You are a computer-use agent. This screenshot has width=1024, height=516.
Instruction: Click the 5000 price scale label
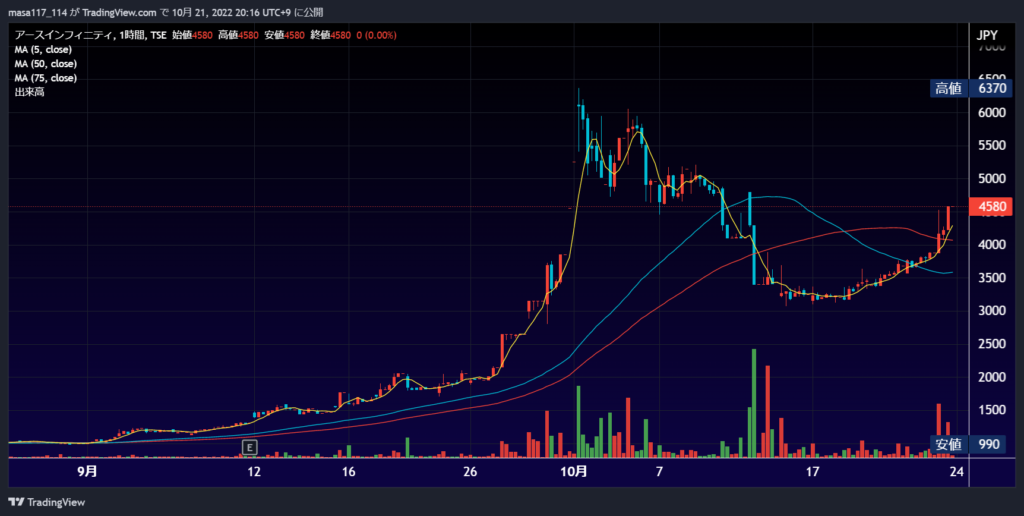click(991, 178)
